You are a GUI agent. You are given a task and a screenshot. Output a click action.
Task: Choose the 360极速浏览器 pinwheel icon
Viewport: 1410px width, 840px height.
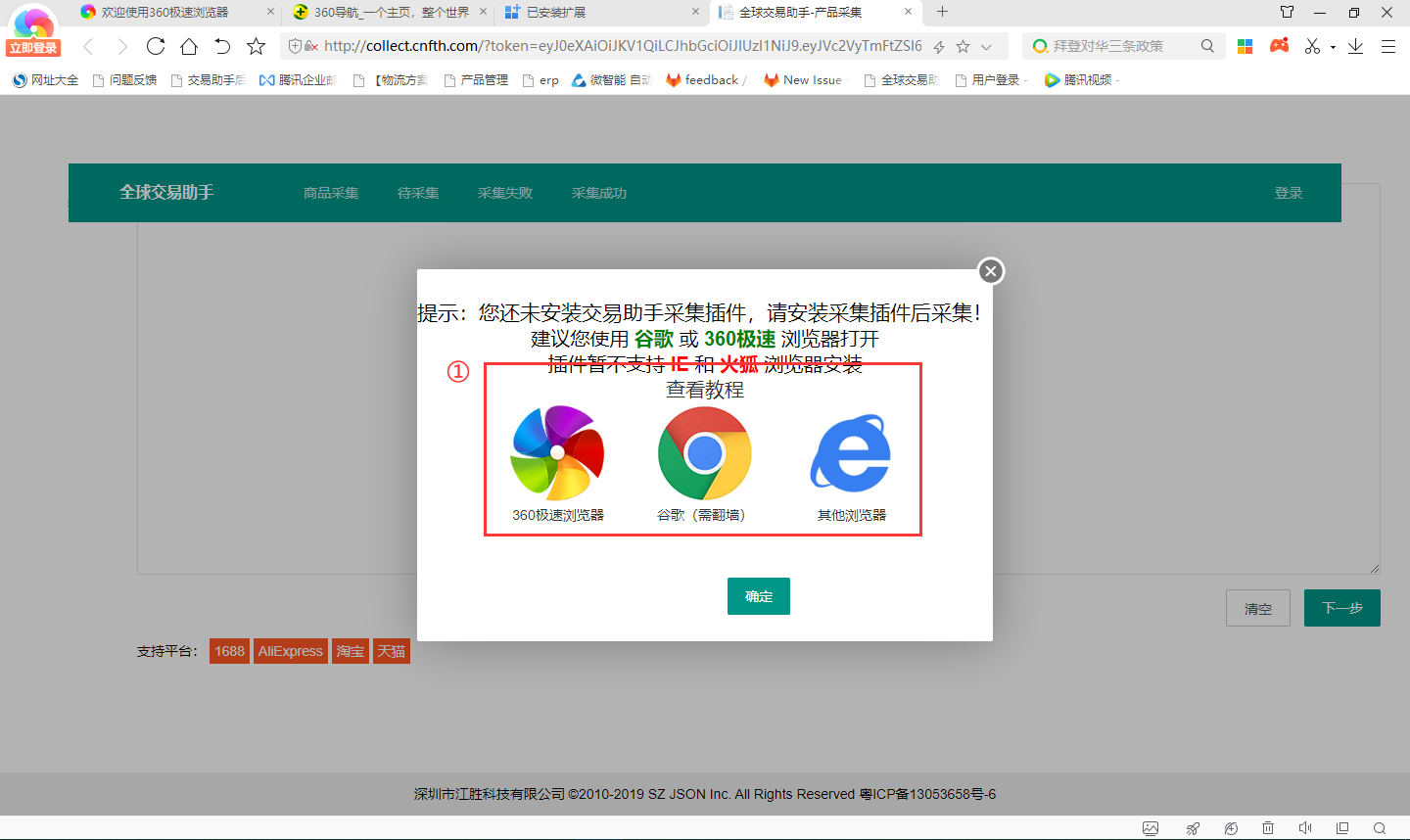click(x=557, y=453)
